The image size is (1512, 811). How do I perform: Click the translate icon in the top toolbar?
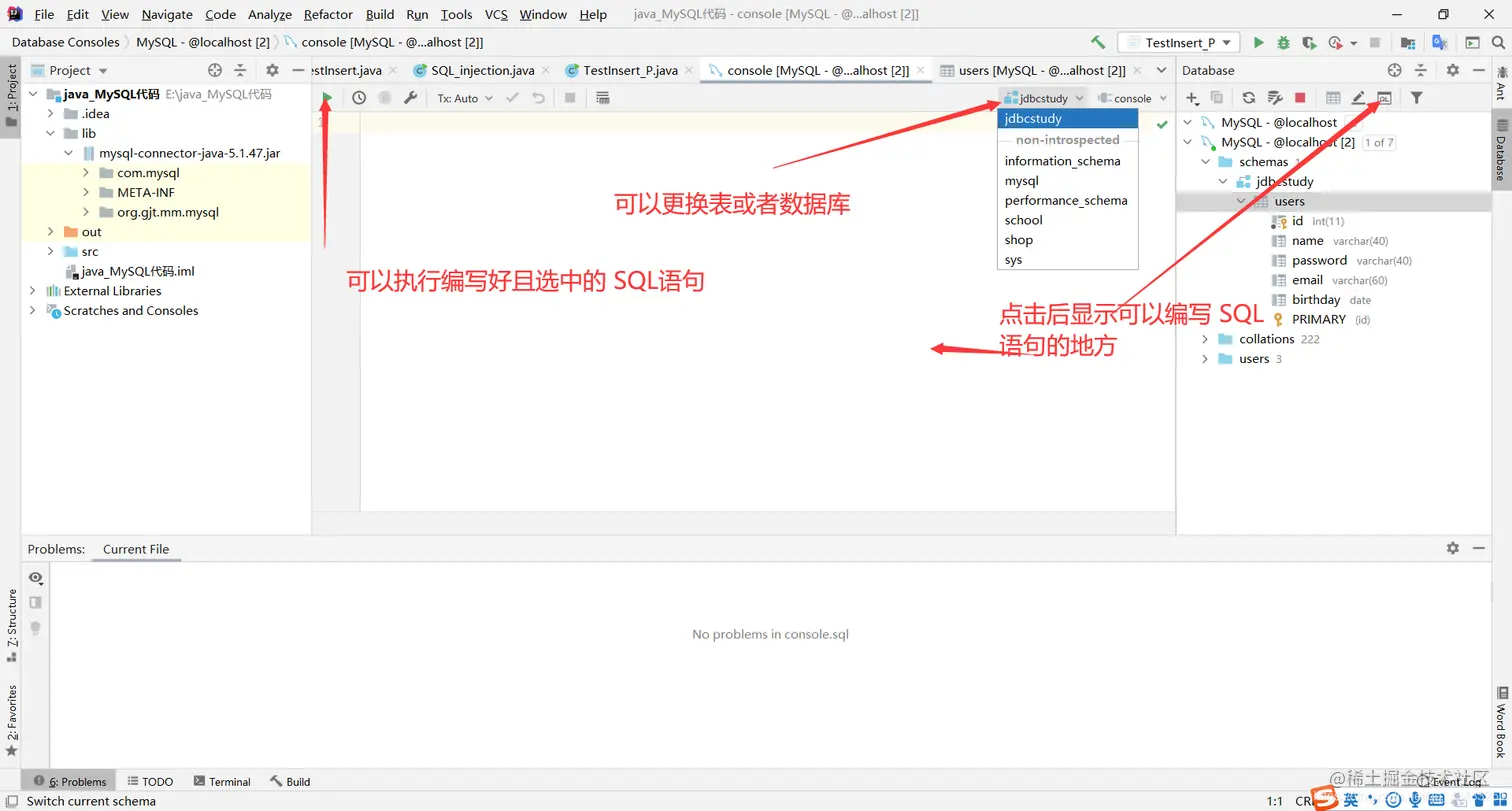pos(1440,43)
